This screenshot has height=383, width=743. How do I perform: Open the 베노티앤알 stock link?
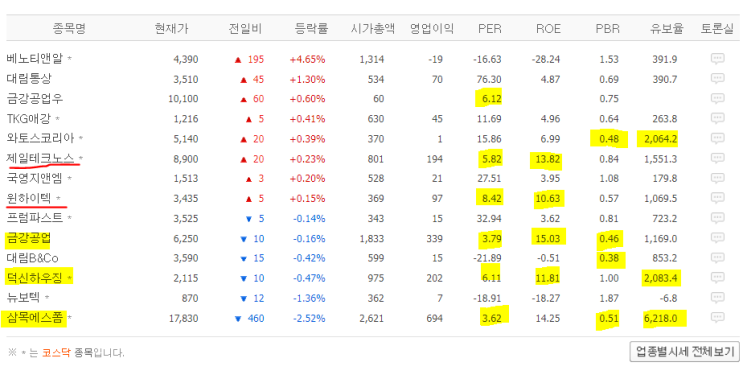[x=35, y=59]
